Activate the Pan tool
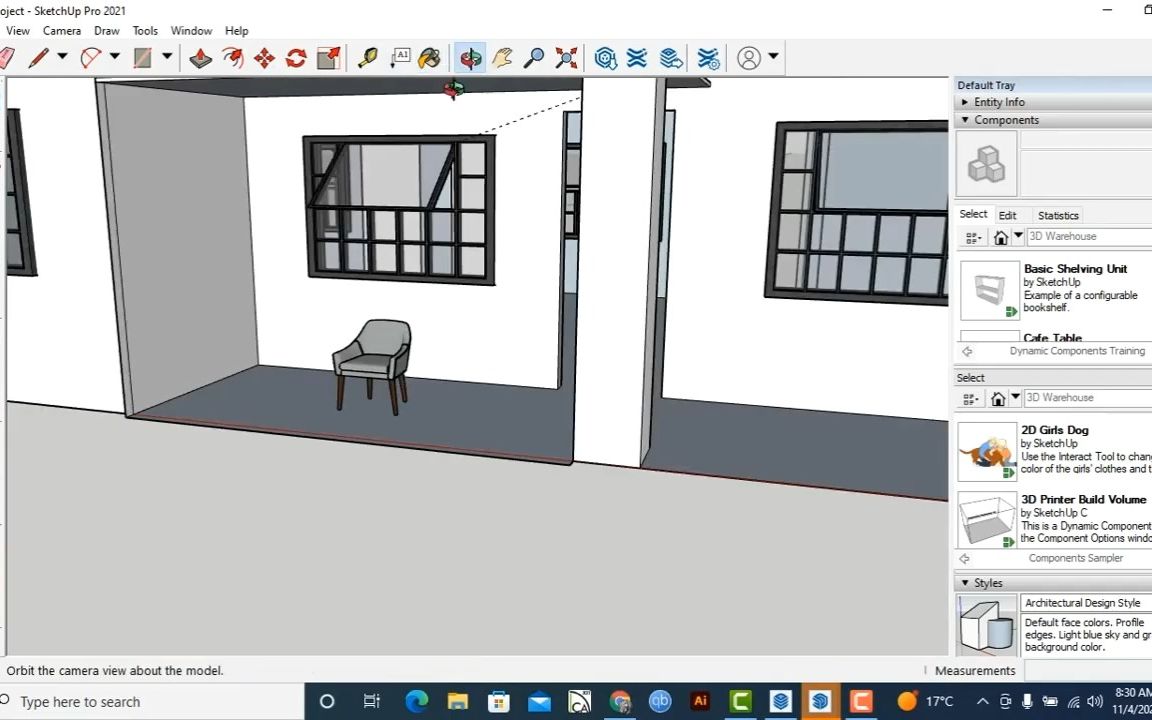 coord(501,58)
